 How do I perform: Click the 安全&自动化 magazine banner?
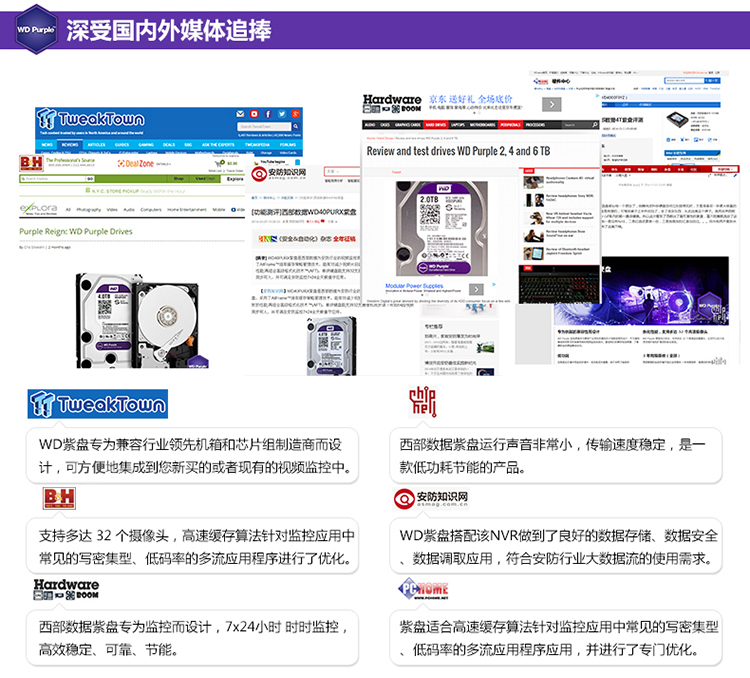(307, 238)
